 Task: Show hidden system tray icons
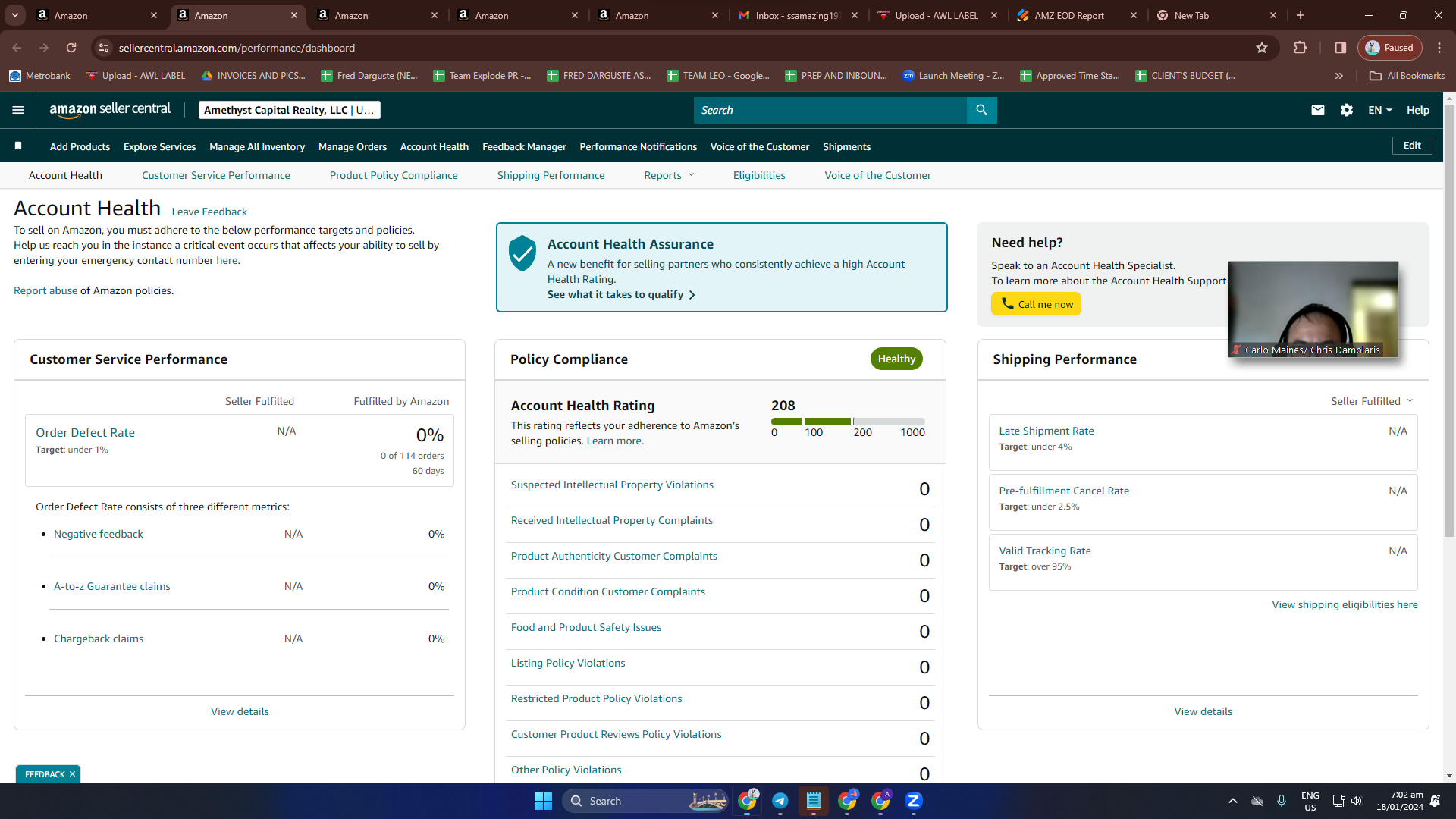1233,801
